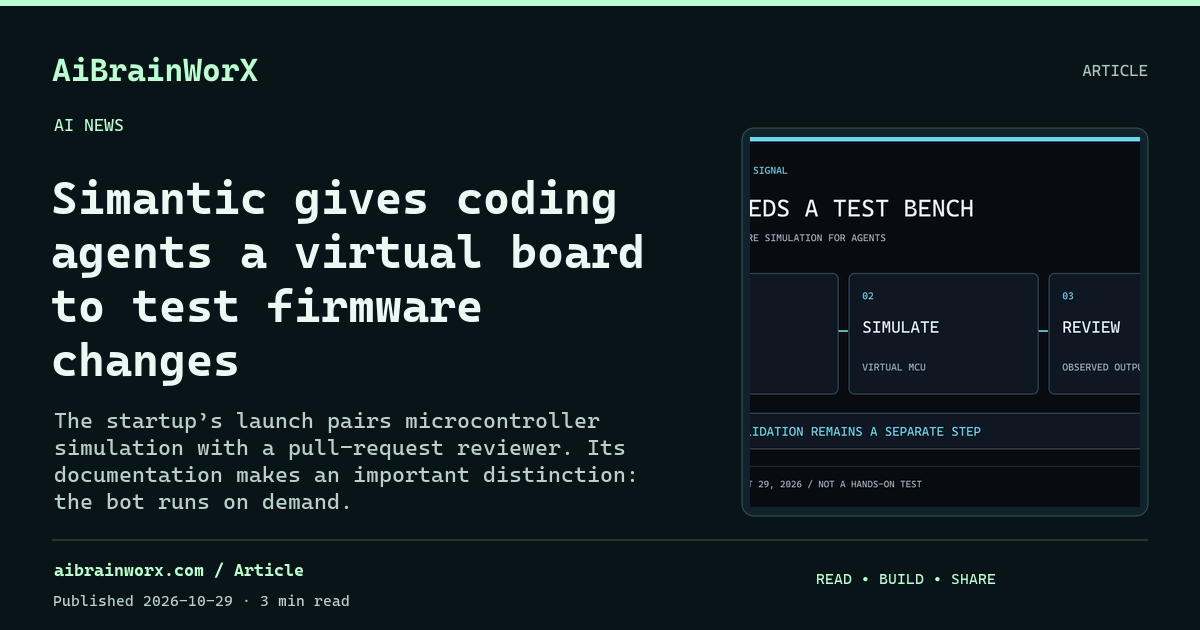This screenshot has height=630, width=1200.
Task: Open the aibrainworx.com / Article link
Action: 178,571
